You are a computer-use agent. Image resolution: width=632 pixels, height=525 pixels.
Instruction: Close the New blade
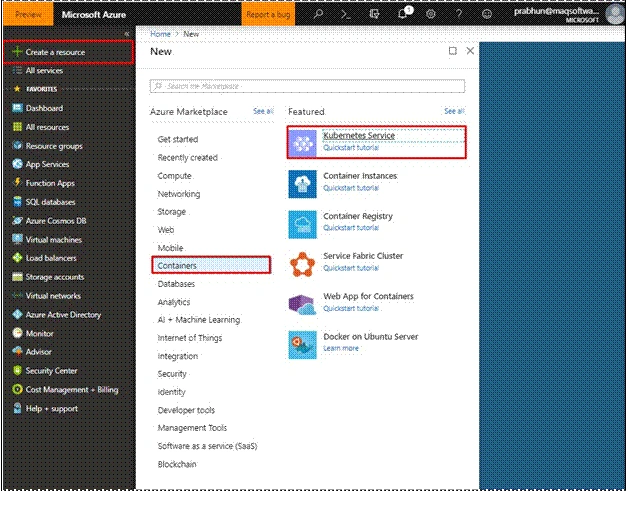pos(470,51)
